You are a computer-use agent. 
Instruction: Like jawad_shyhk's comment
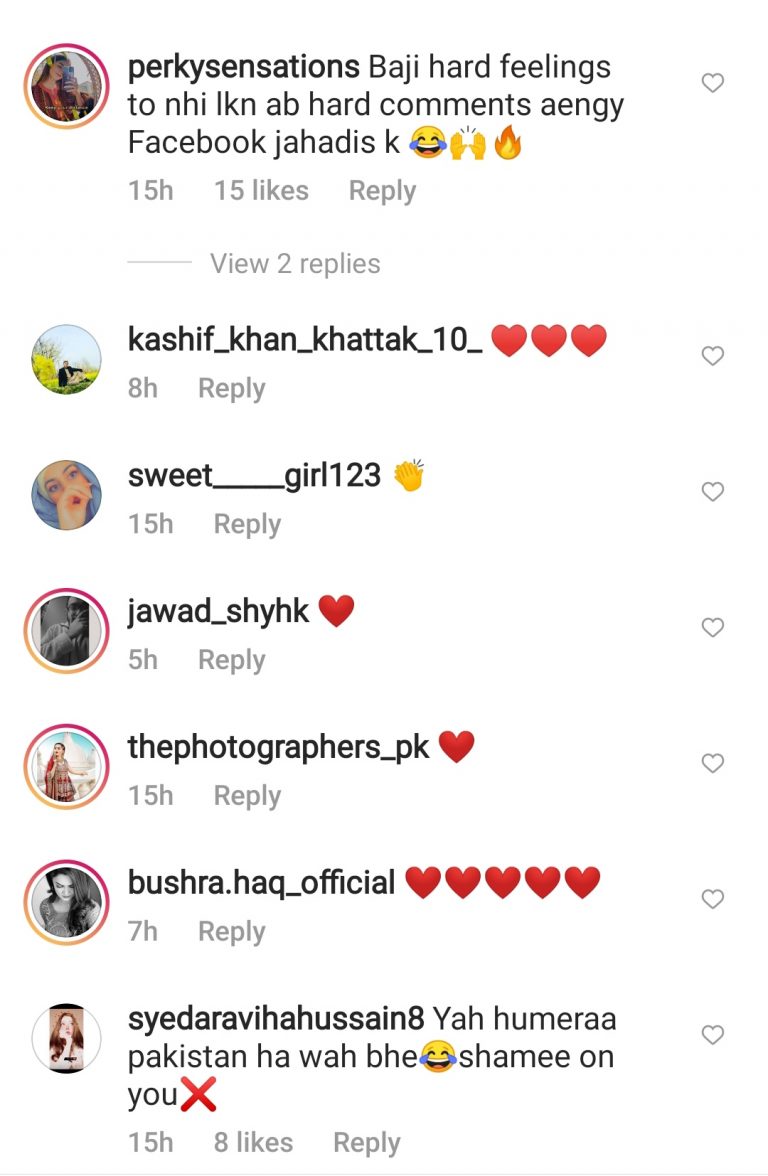coord(712,627)
